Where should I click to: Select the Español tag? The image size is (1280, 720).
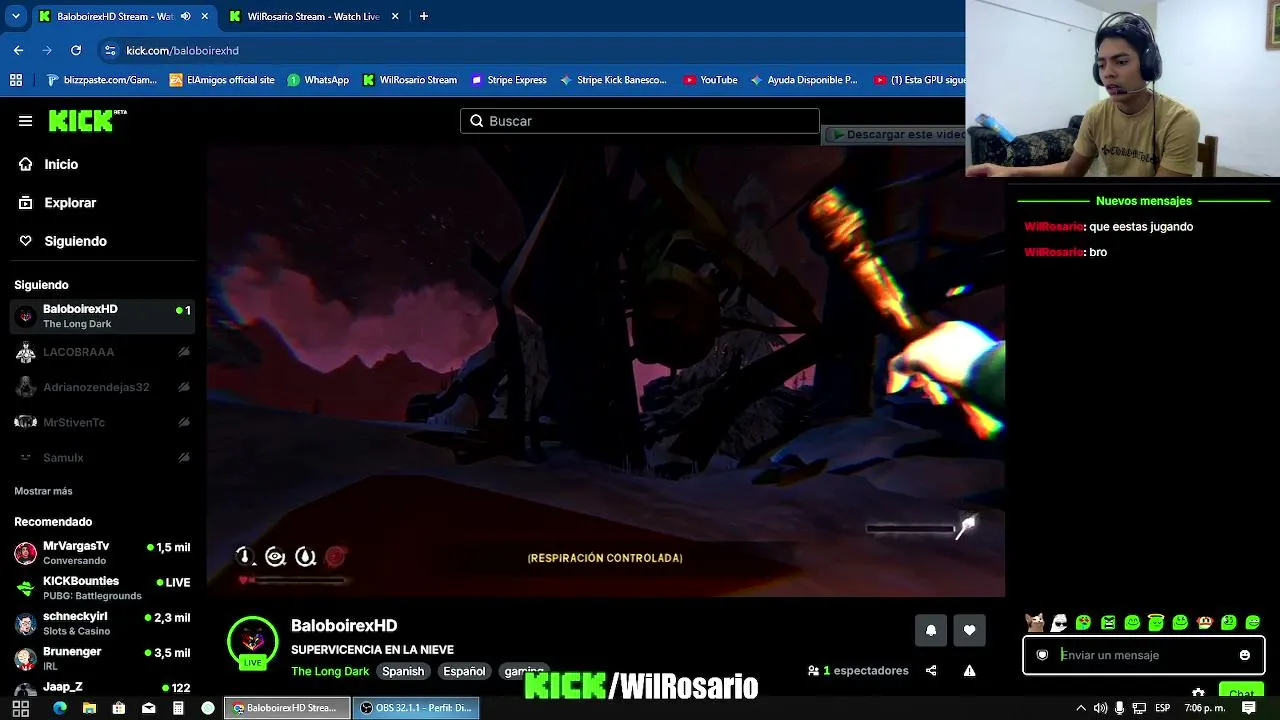point(464,671)
